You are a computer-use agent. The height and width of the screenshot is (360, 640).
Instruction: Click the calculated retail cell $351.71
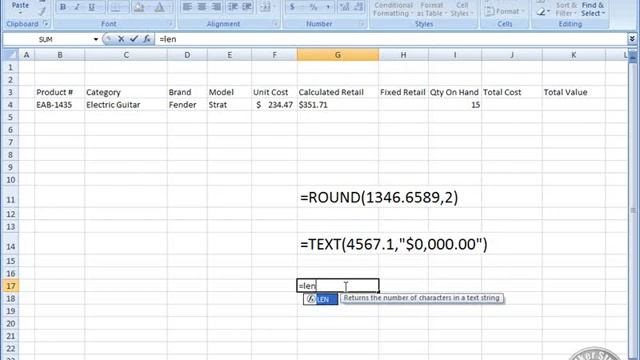[338, 105]
